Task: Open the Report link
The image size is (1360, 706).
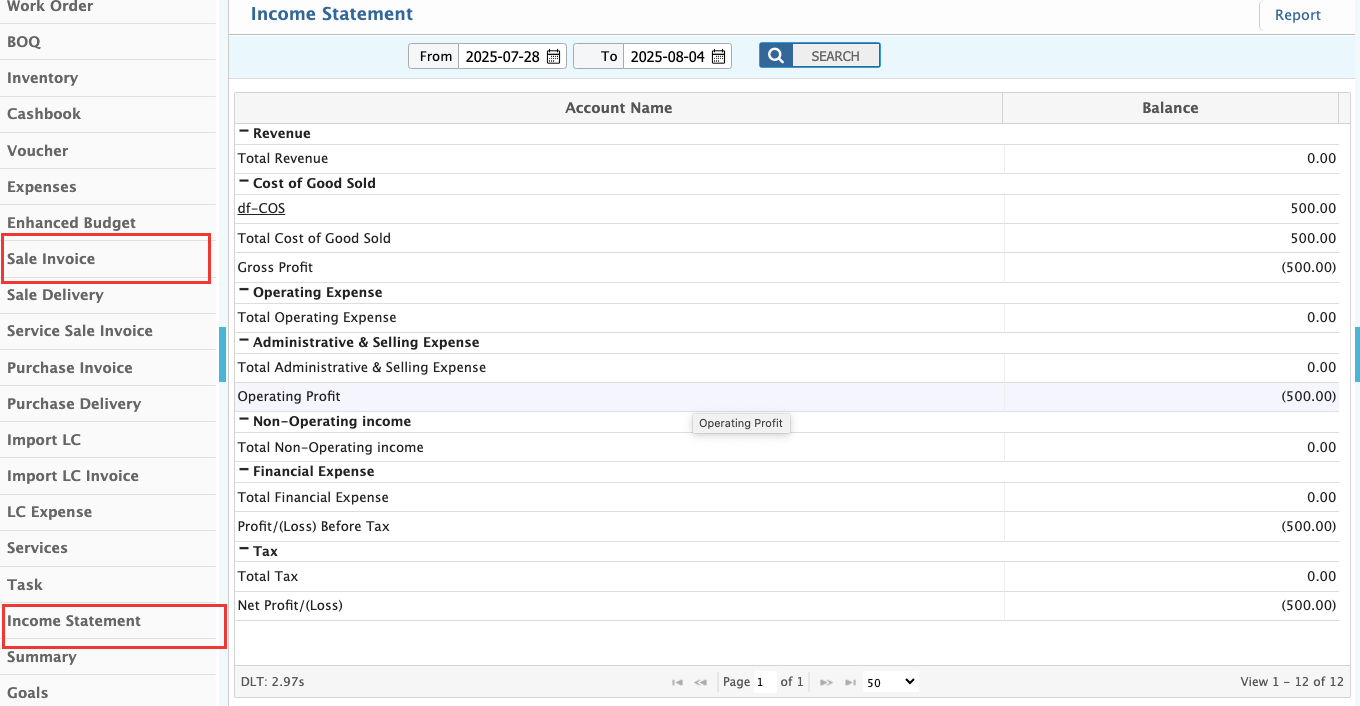Action: [1297, 15]
